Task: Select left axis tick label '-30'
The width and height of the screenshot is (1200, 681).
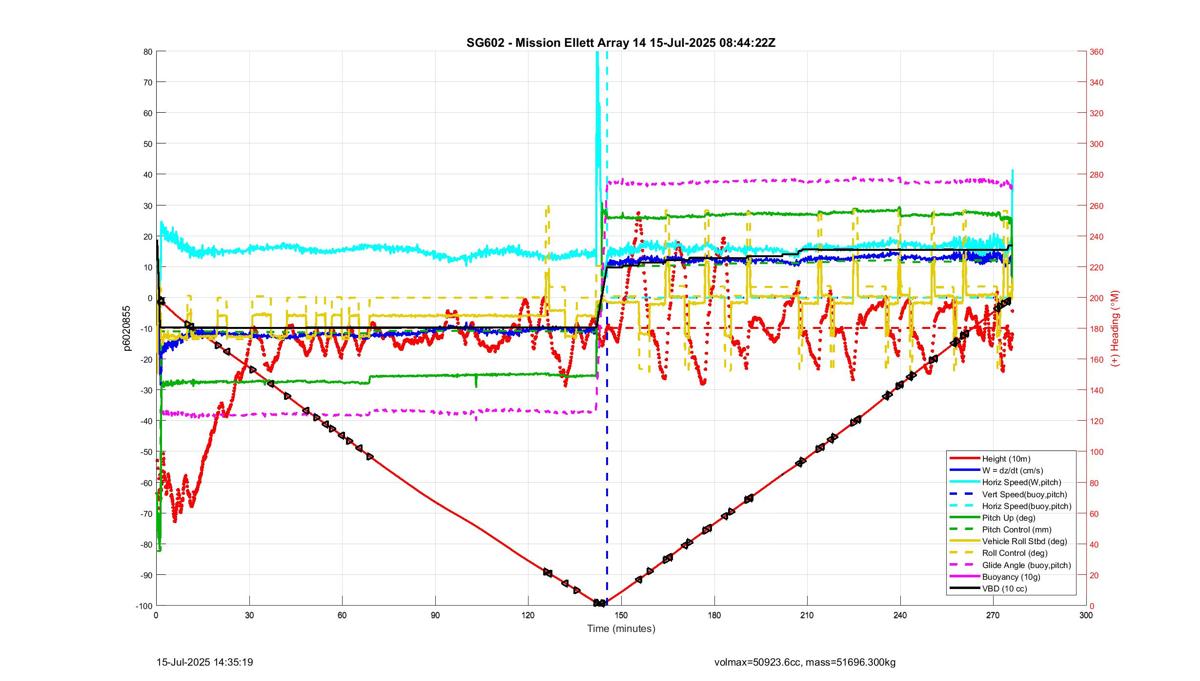Action: (144, 390)
